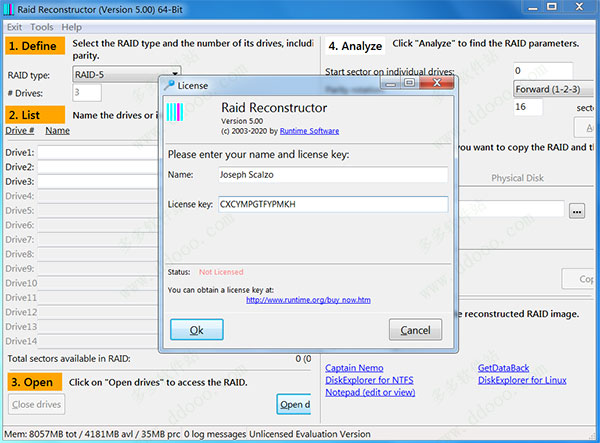Click the License key field
600x443 pixels.
333,204
